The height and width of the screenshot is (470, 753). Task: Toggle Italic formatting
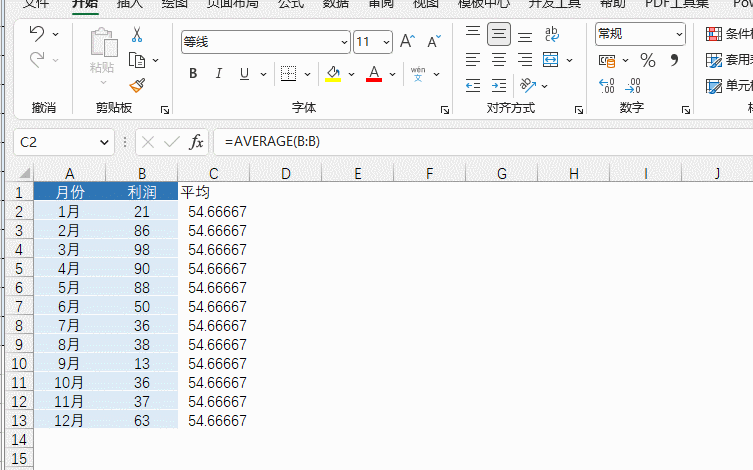219,73
